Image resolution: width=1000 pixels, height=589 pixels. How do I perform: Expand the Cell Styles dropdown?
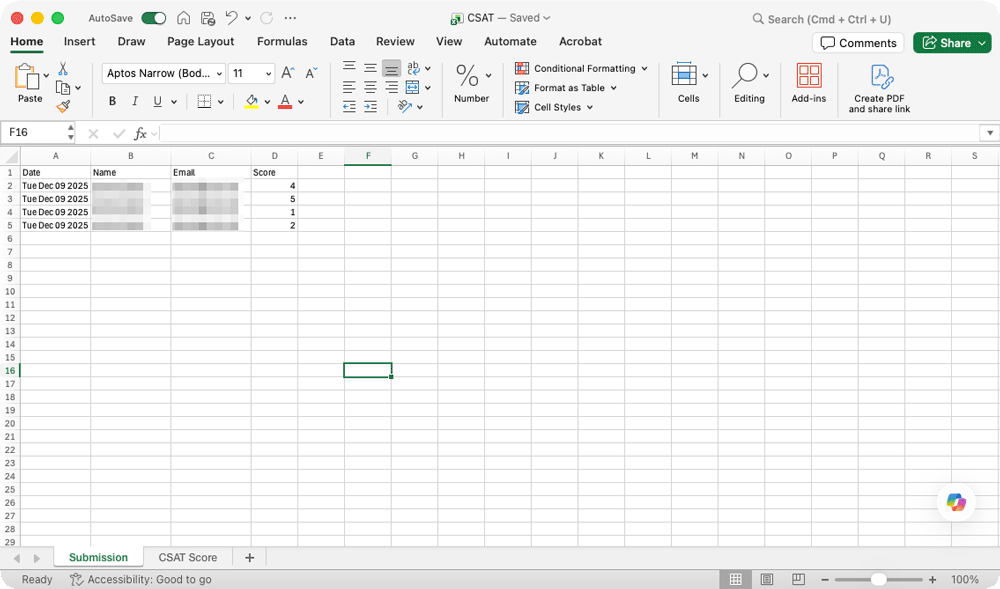pyautogui.click(x=555, y=107)
